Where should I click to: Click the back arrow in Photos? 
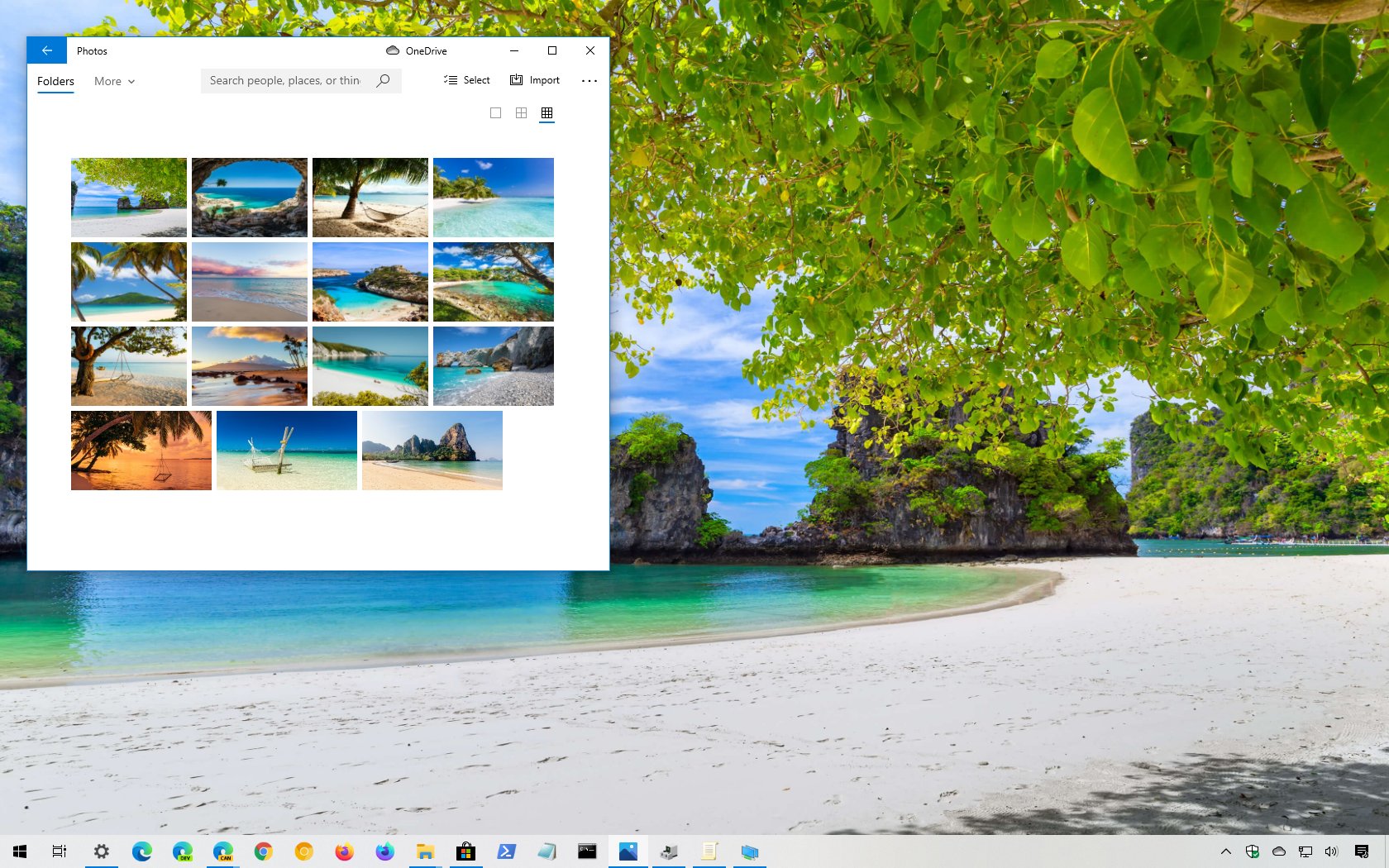46,50
